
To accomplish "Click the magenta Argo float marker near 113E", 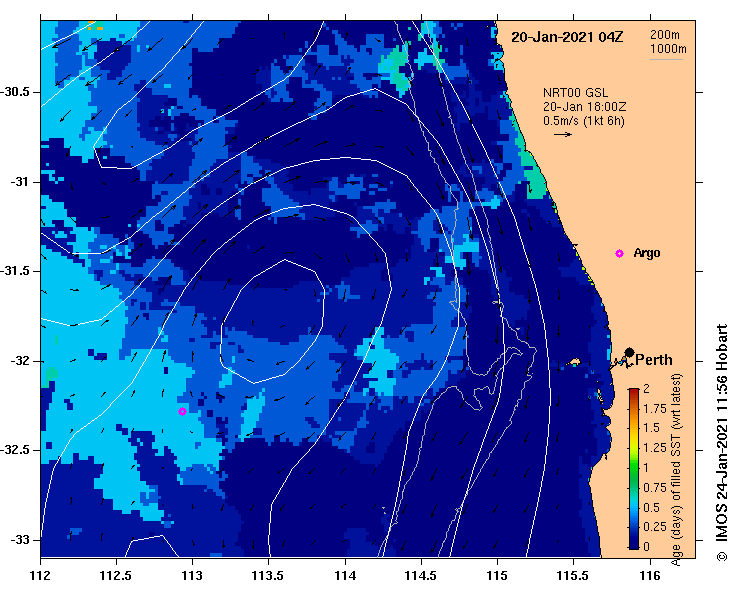I will coord(182,411).
